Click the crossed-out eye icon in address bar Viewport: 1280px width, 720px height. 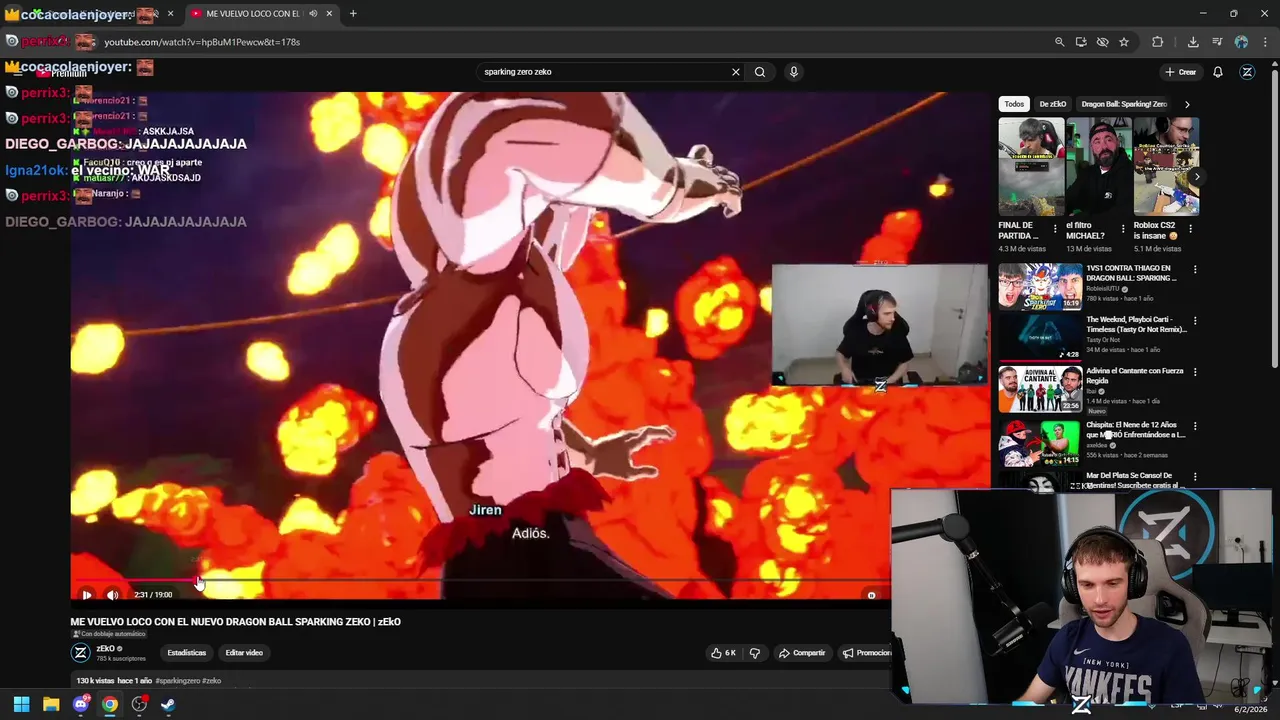coord(1102,42)
